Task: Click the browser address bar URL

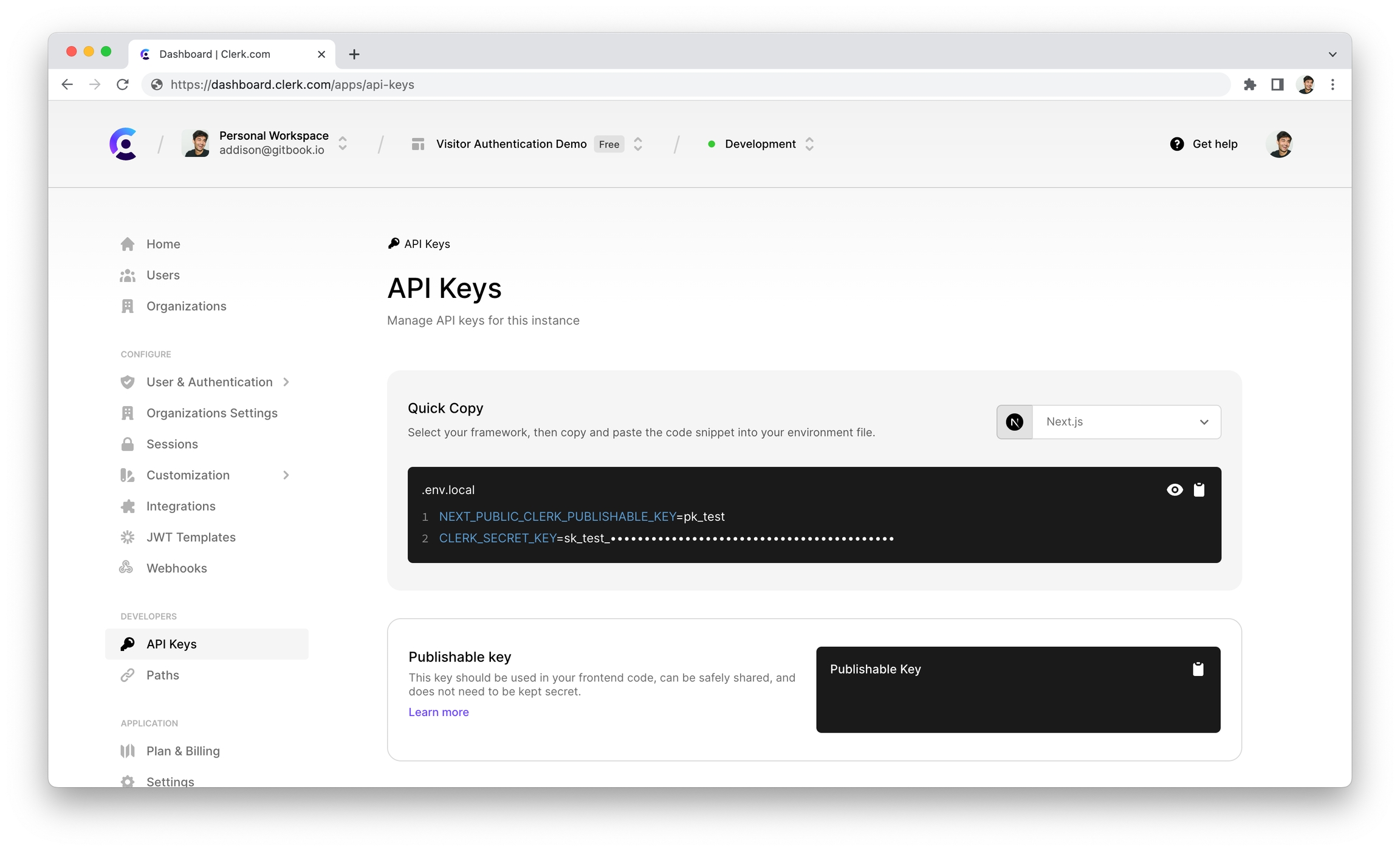Action: tap(292, 84)
